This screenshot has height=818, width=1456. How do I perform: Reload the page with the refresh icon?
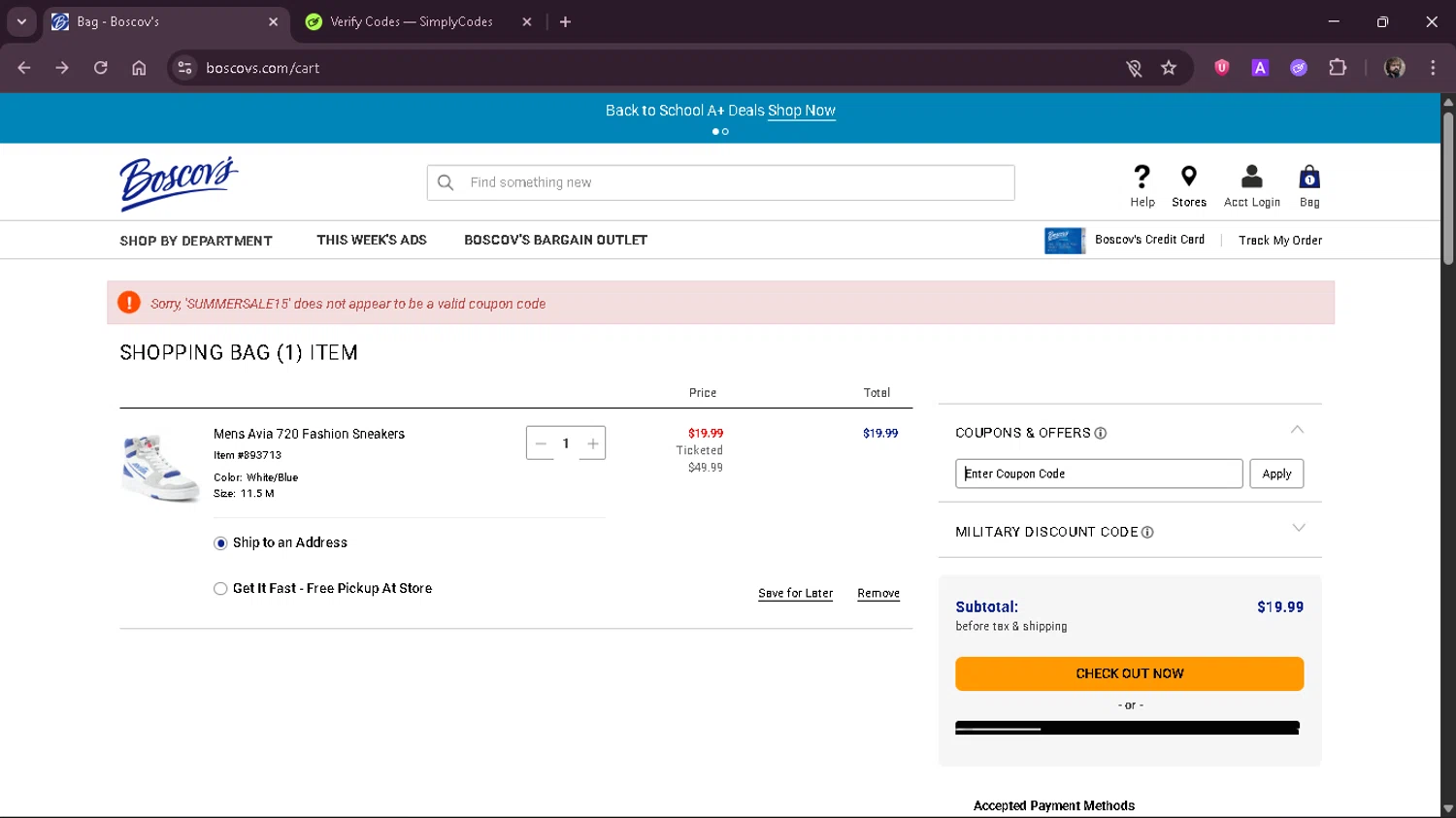point(101,68)
